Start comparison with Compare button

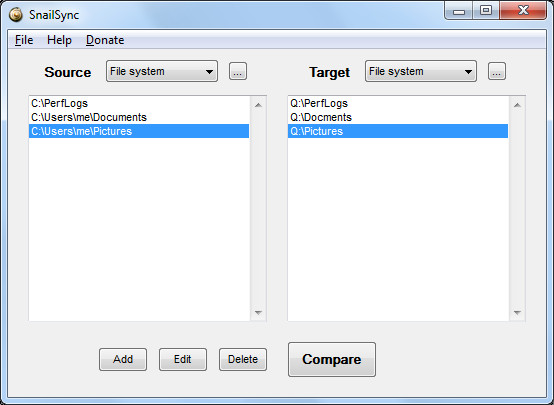tap(332, 359)
